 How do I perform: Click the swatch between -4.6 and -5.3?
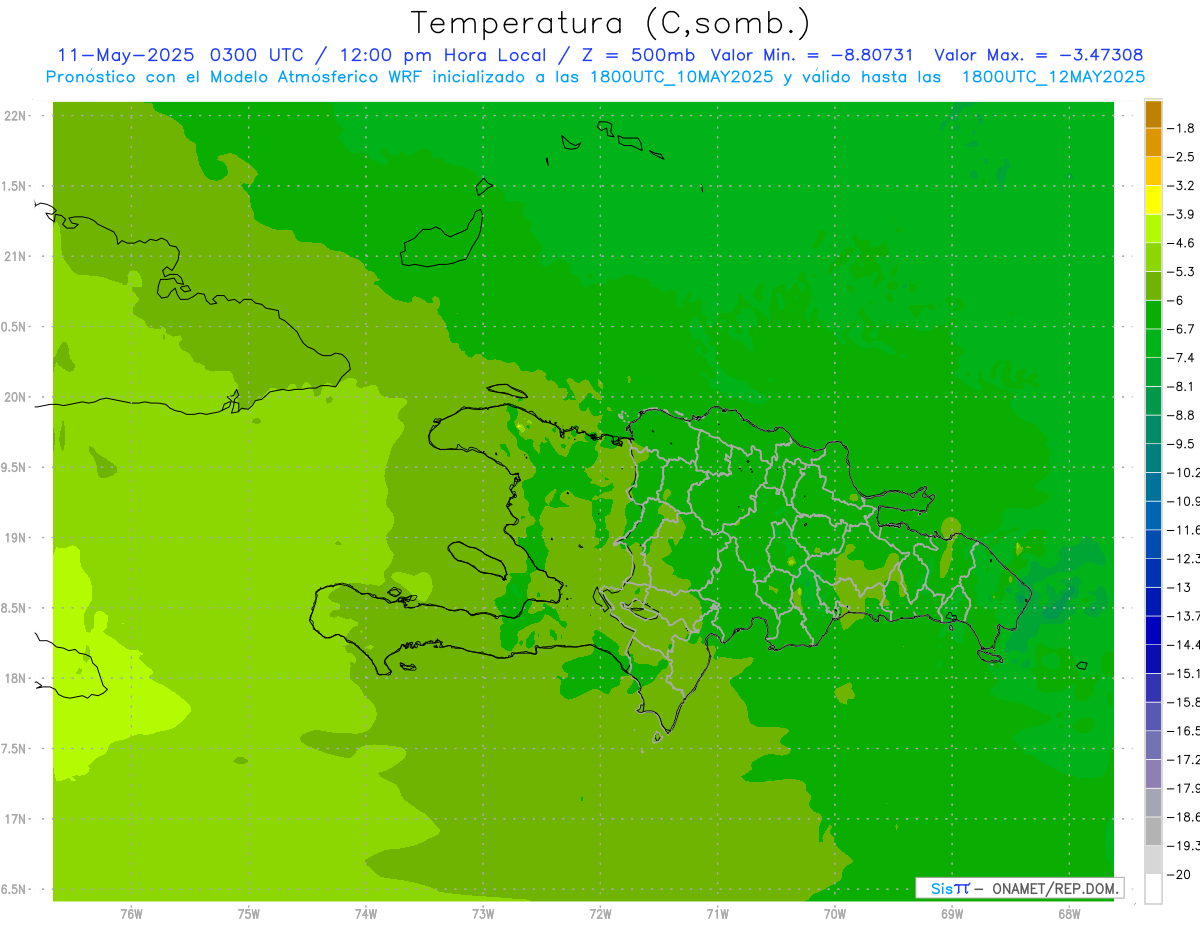(x=1153, y=256)
